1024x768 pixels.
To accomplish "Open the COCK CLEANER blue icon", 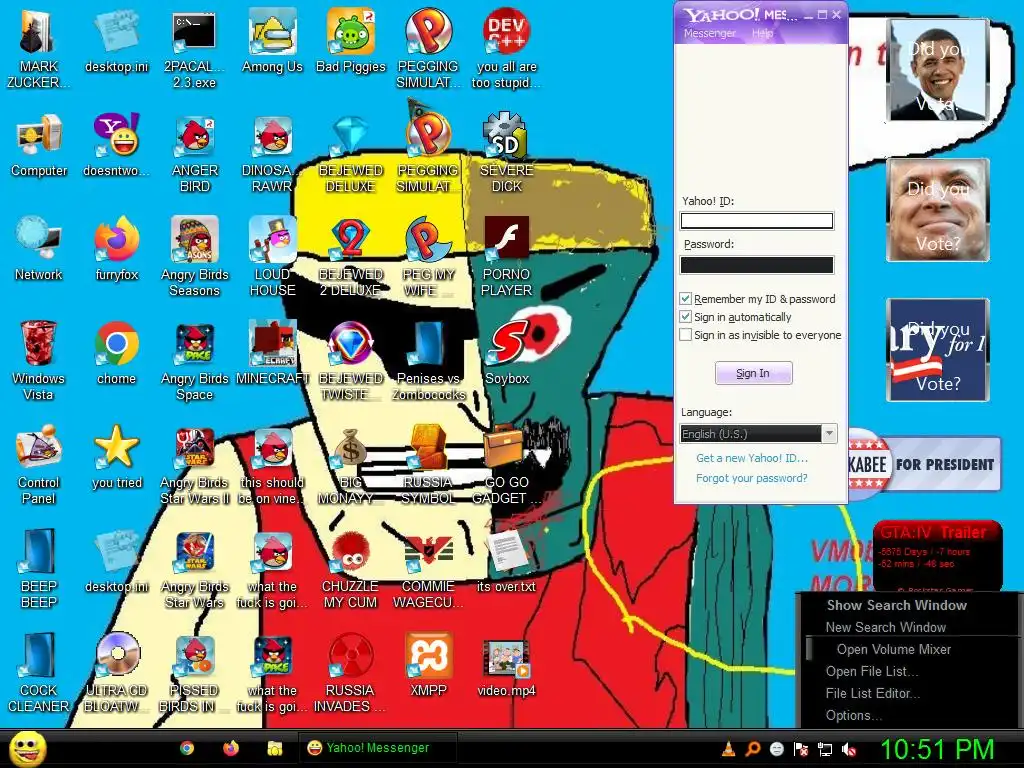I will tap(39, 673).
